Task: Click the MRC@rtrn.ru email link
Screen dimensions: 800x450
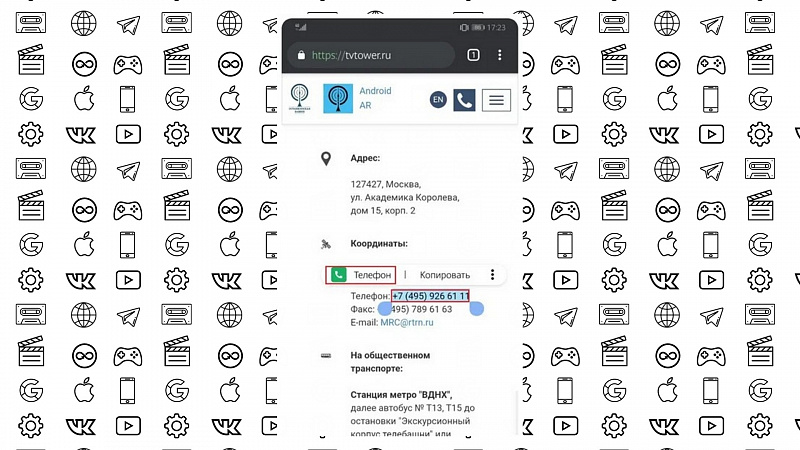Action: tap(407, 322)
